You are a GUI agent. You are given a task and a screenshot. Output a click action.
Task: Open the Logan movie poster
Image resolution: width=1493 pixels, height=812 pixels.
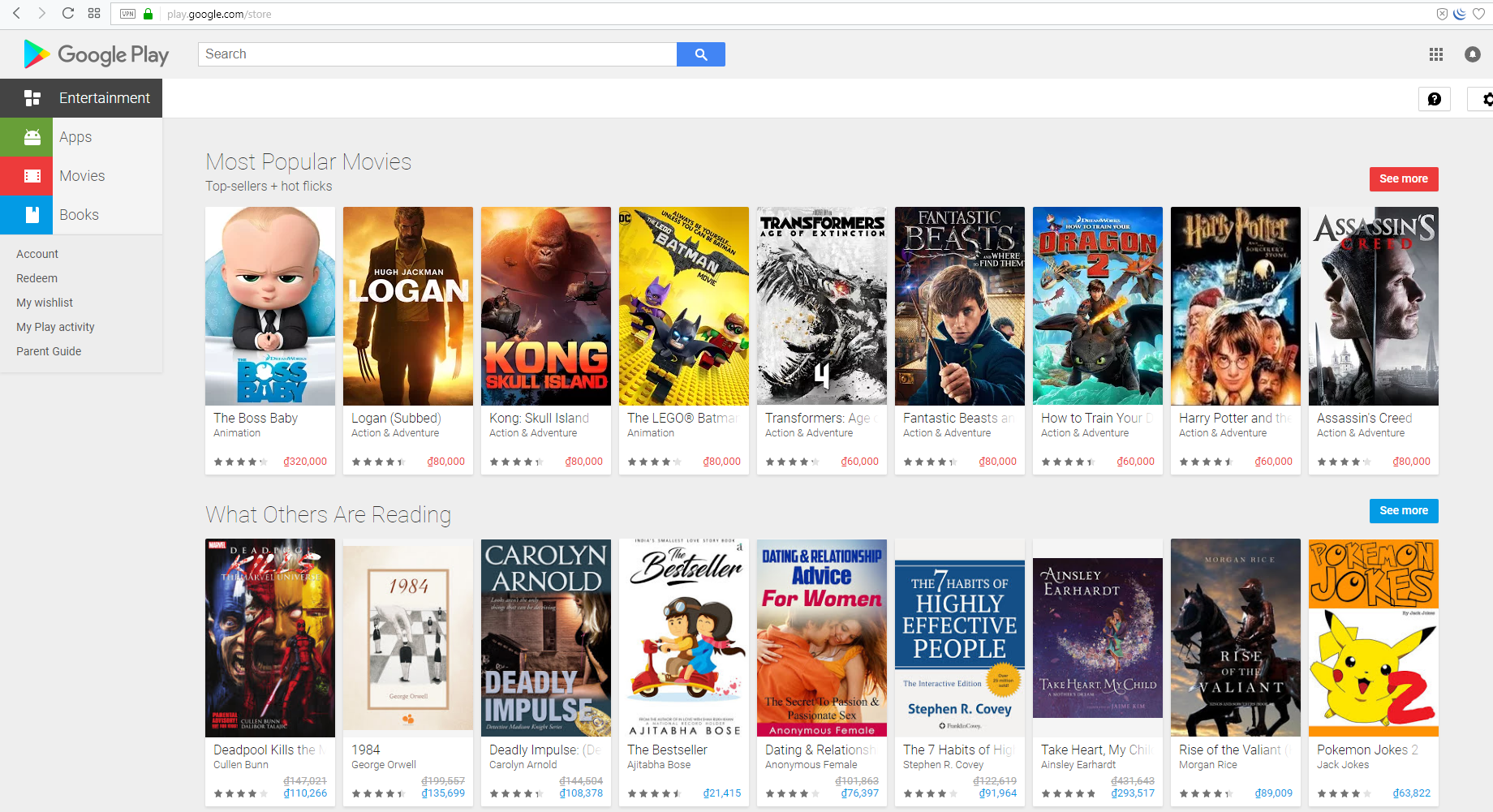point(408,306)
